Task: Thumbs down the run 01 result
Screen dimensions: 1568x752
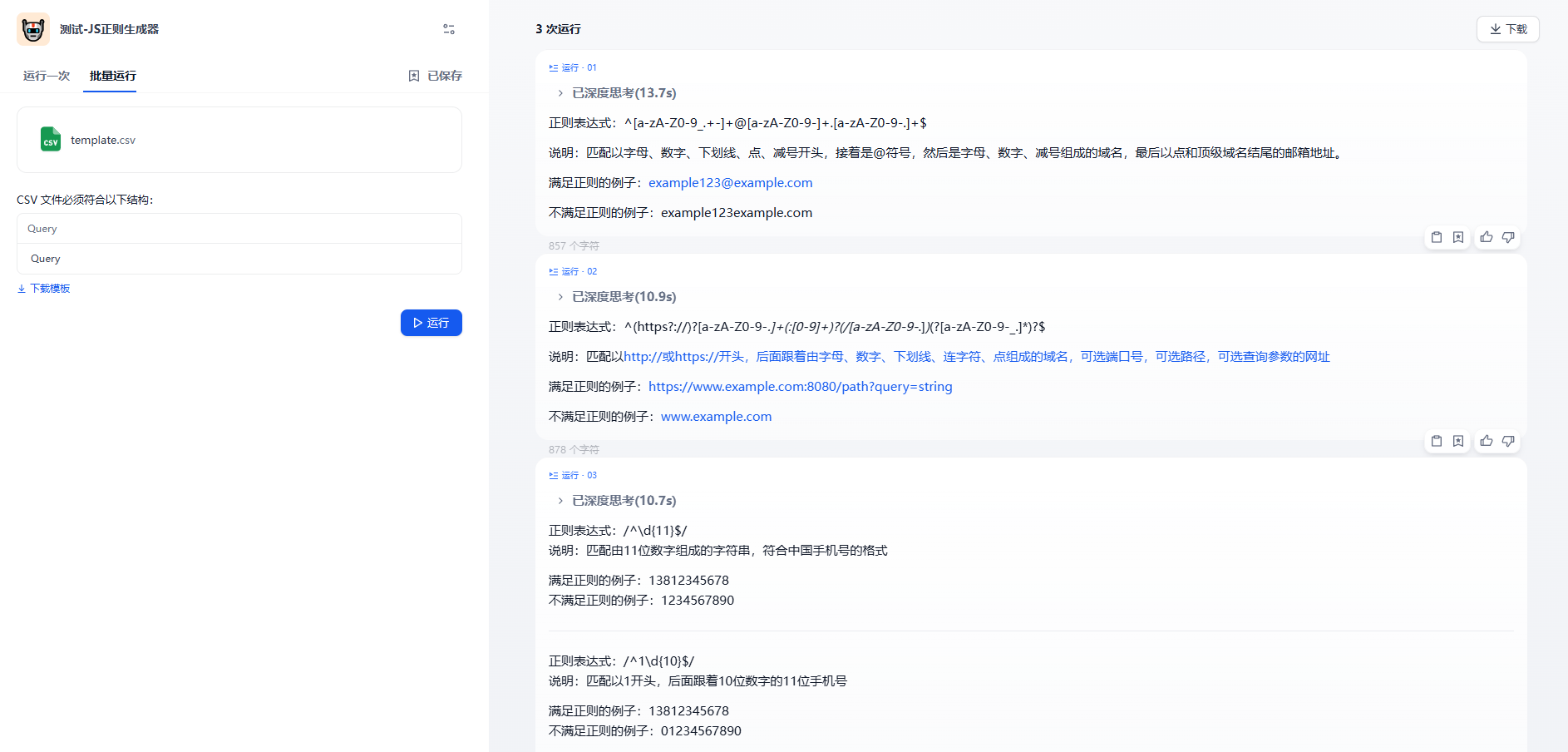Action: 1508,237
